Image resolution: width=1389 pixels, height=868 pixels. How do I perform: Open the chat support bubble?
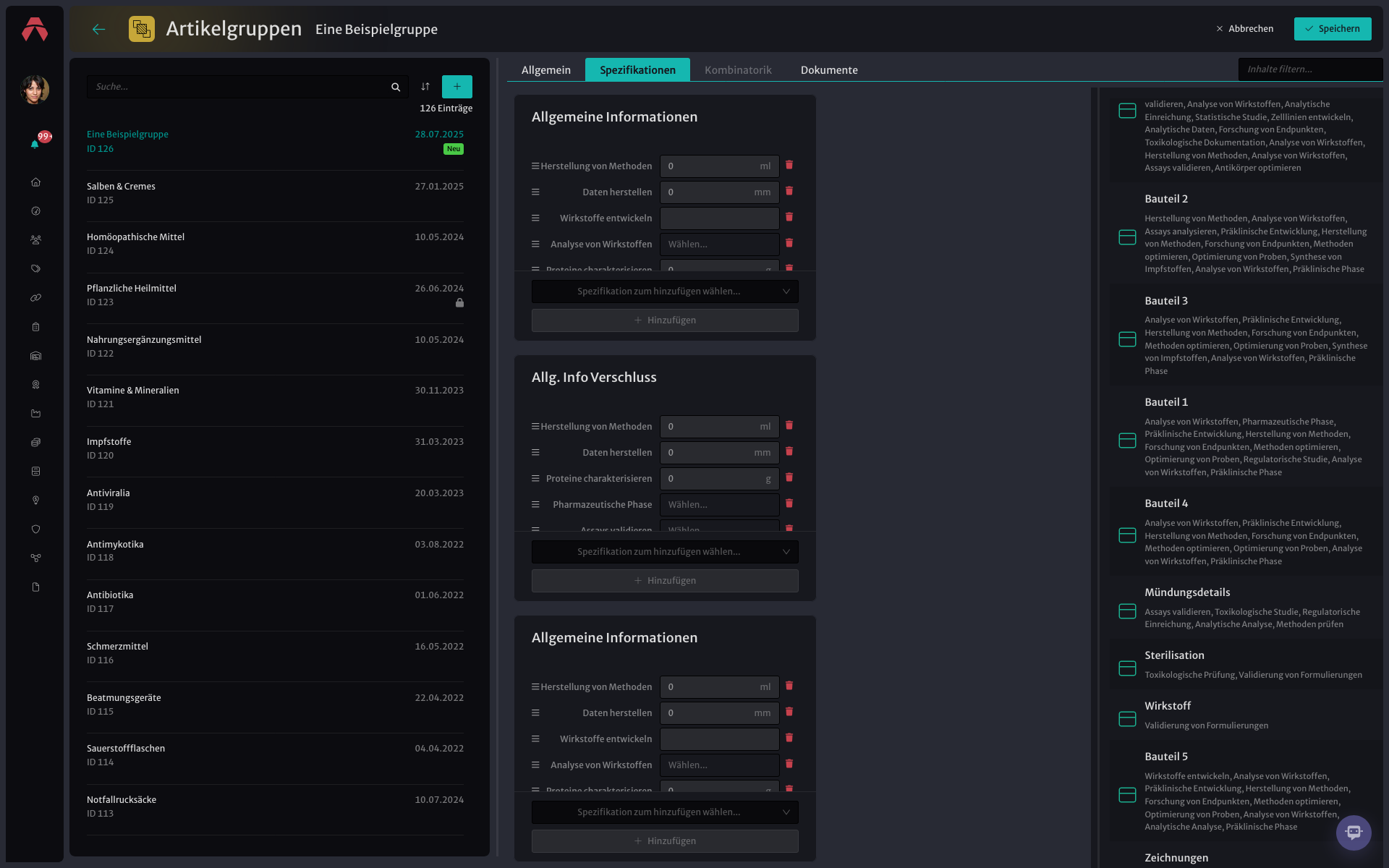click(x=1354, y=833)
